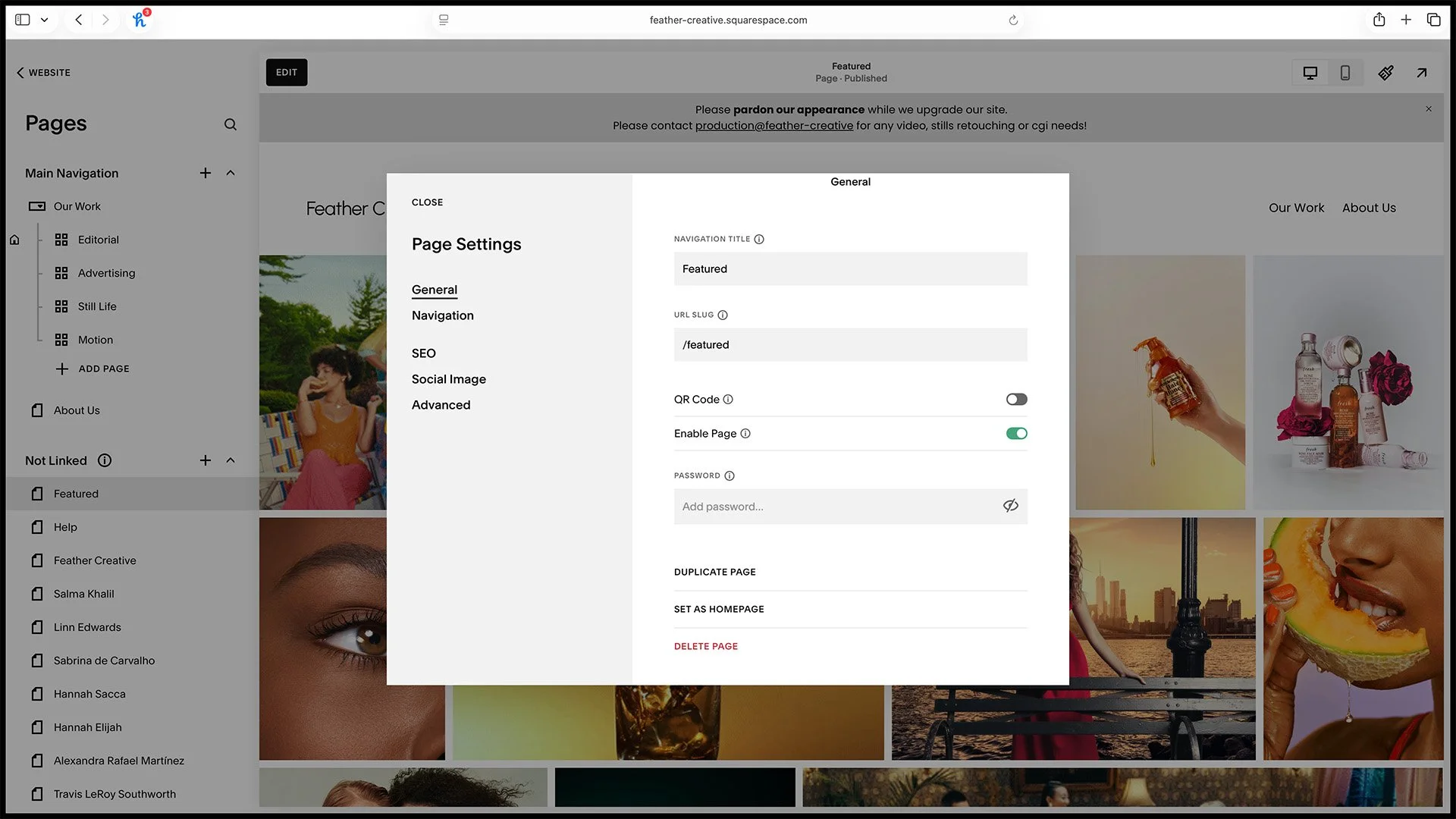Open the SEO settings tab
Viewport: 1456px width, 819px height.
click(x=423, y=353)
